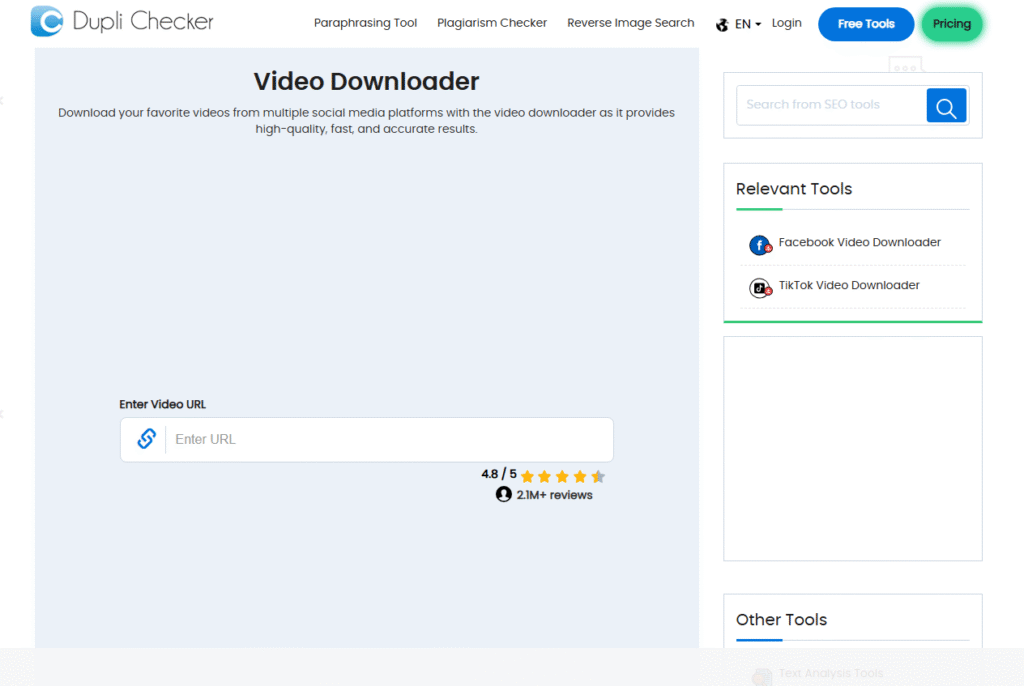The height and width of the screenshot is (686, 1024).
Task: Select Reverse Image Search in the nav bar
Action: coord(630,23)
